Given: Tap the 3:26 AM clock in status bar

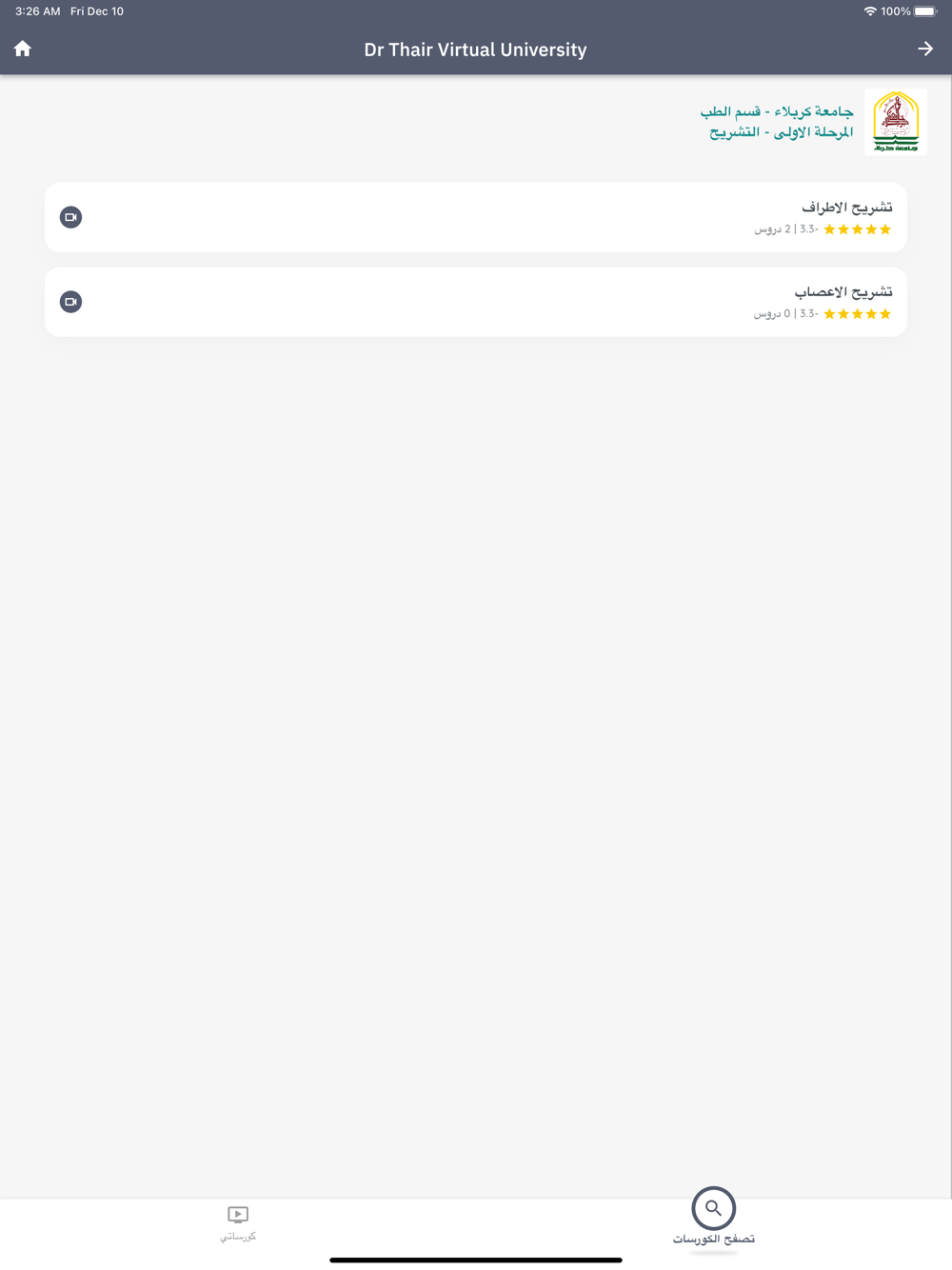Looking at the screenshot, I should tap(38, 11).
